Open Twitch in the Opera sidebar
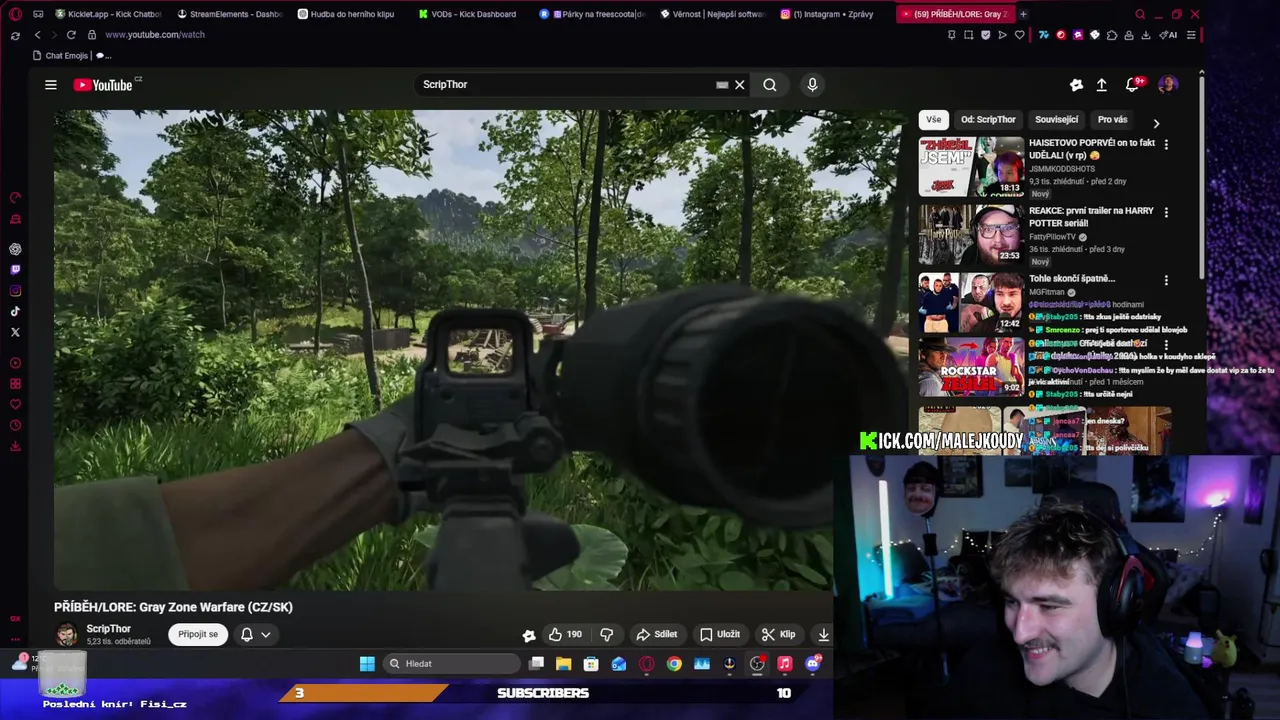Image resolution: width=1280 pixels, height=720 pixels. 15,270
